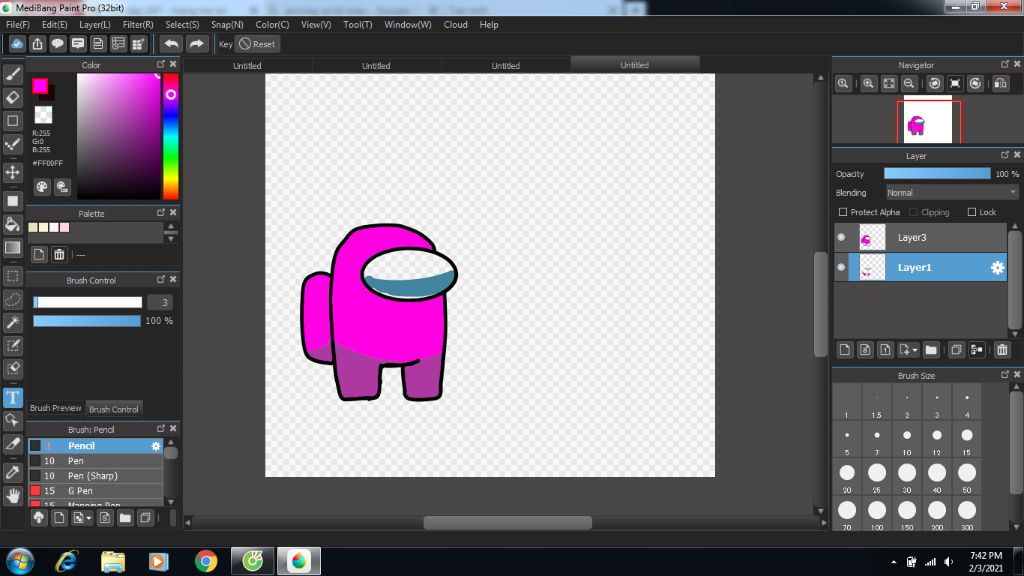The width and height of the screenshot is (1024, 576).
Task: Undock the Layer panel via popout icon
Action: coord(1004,155)
